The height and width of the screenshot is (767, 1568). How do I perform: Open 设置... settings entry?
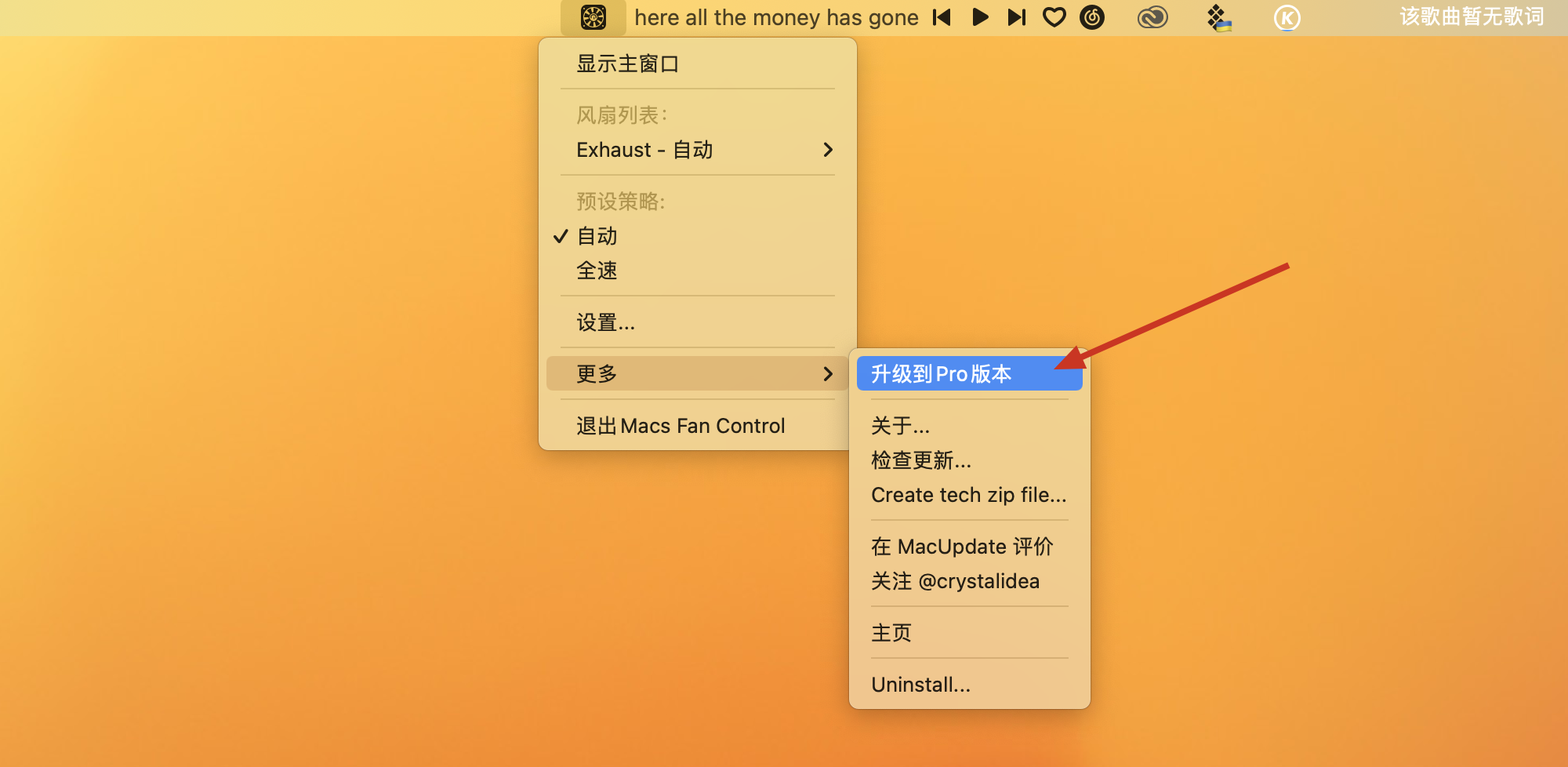605,322
